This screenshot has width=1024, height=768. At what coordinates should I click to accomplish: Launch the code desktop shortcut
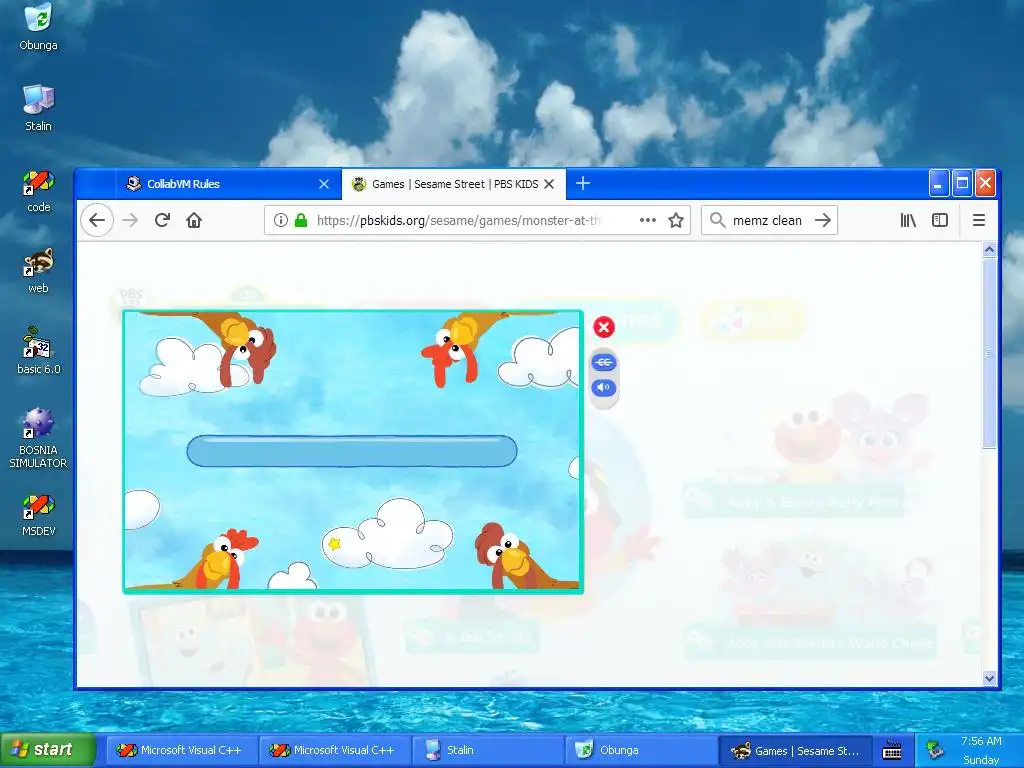tap(39, 189)
